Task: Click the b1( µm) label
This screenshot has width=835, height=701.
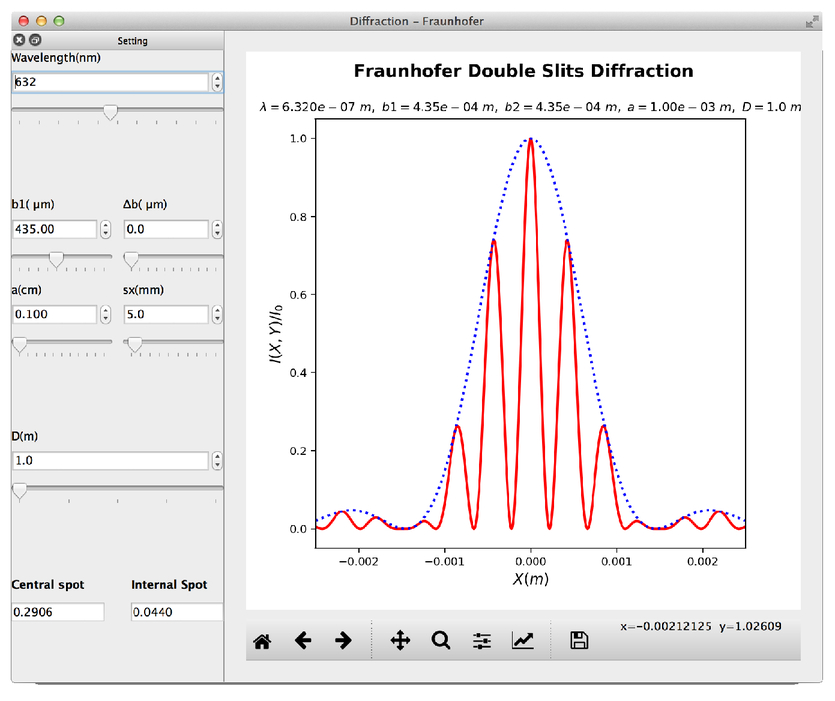Action: (x=33, y=205)
